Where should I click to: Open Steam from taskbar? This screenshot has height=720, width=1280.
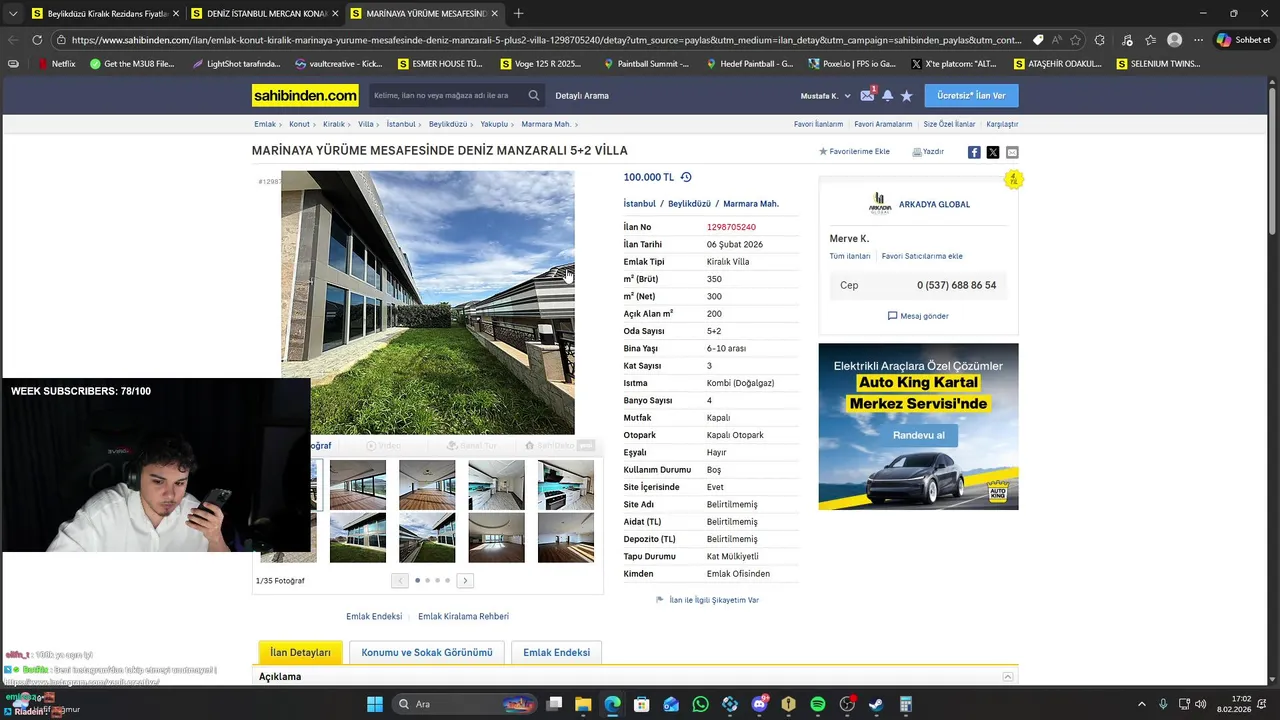click(x=876, y=704)
